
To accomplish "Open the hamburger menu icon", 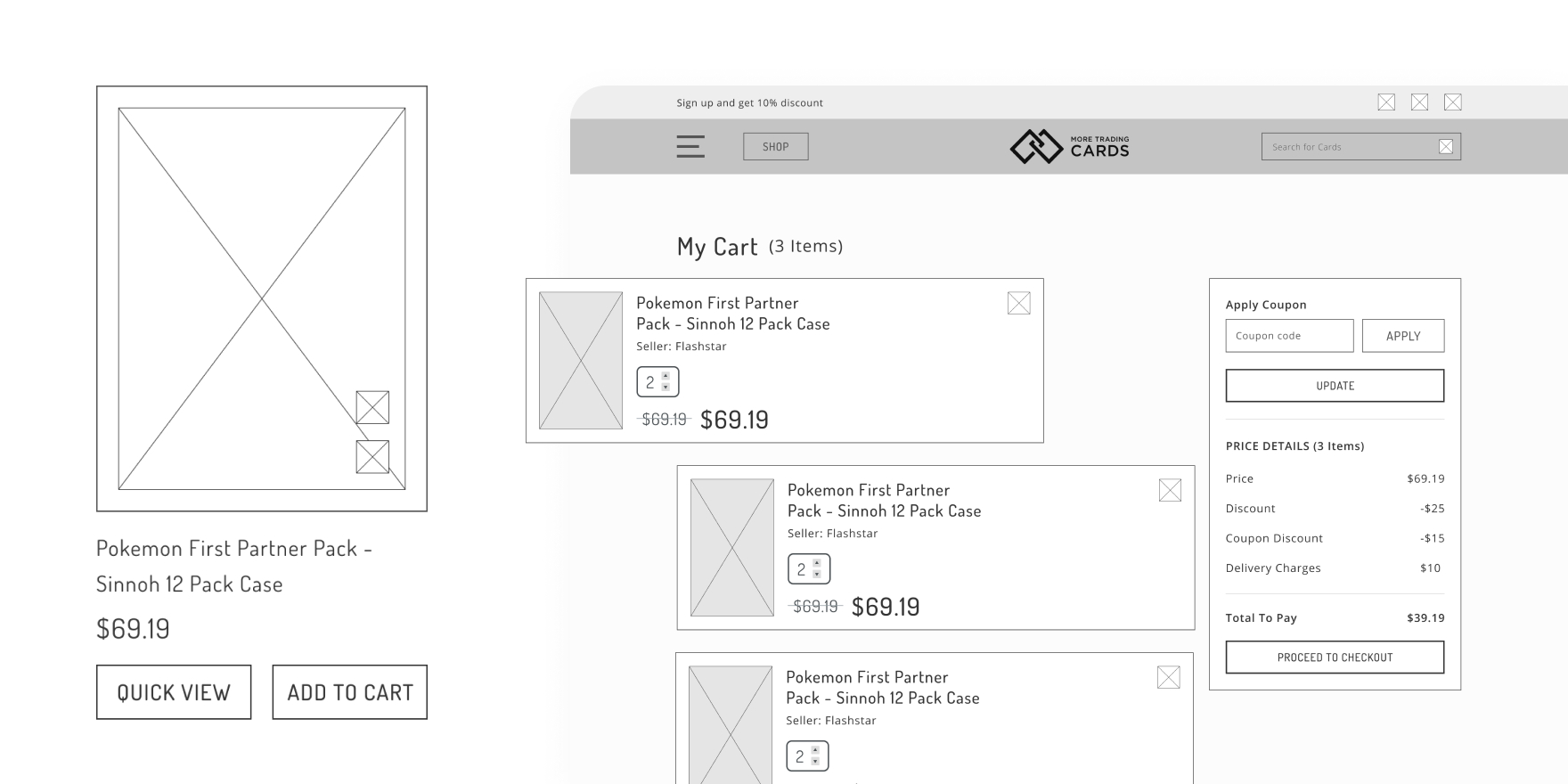I will 690,147.
